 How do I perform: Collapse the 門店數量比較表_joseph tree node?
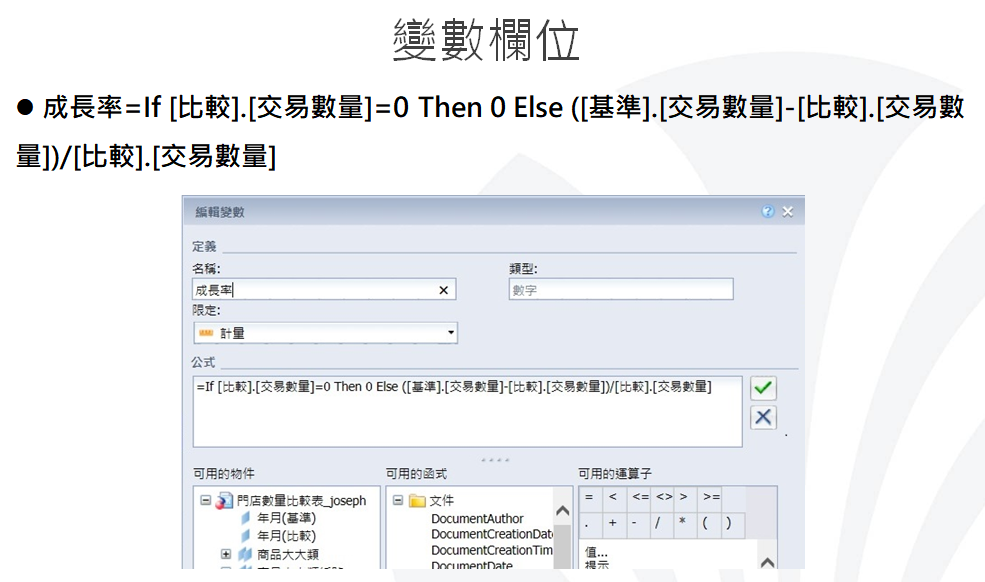(205, 500)
